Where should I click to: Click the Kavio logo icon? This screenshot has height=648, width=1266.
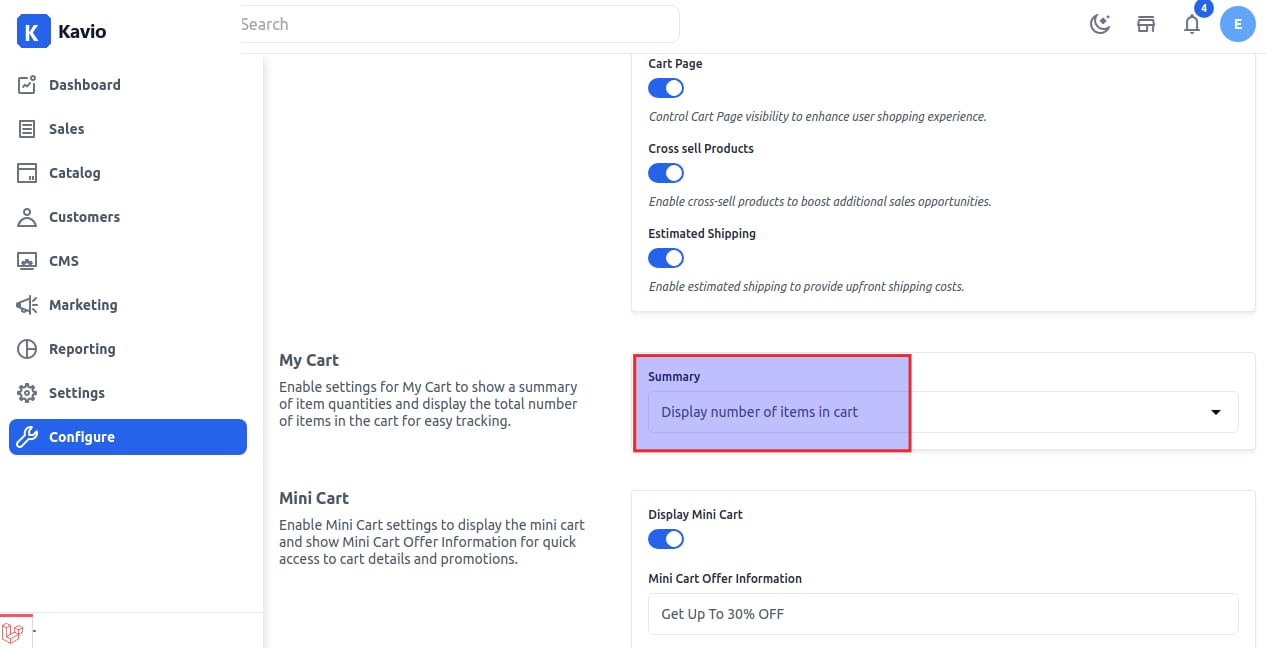(32, 31)
